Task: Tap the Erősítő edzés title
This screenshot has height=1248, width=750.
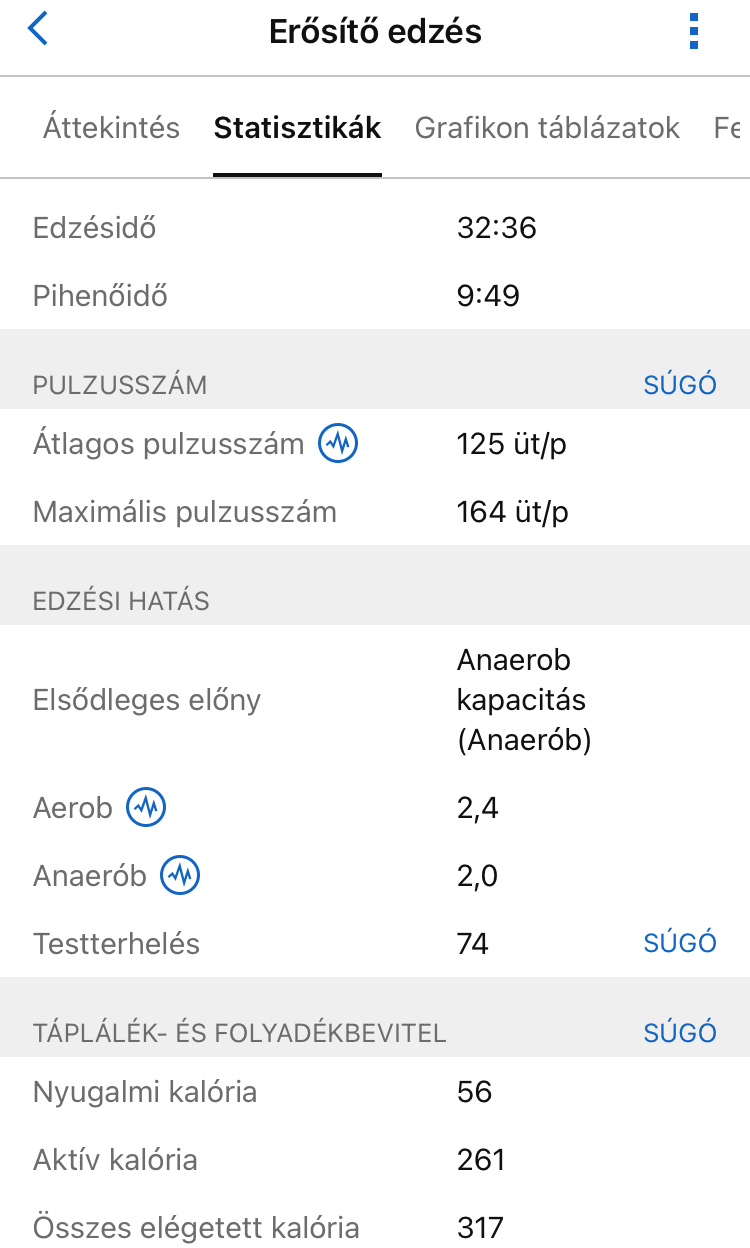Action: (375, 32)
